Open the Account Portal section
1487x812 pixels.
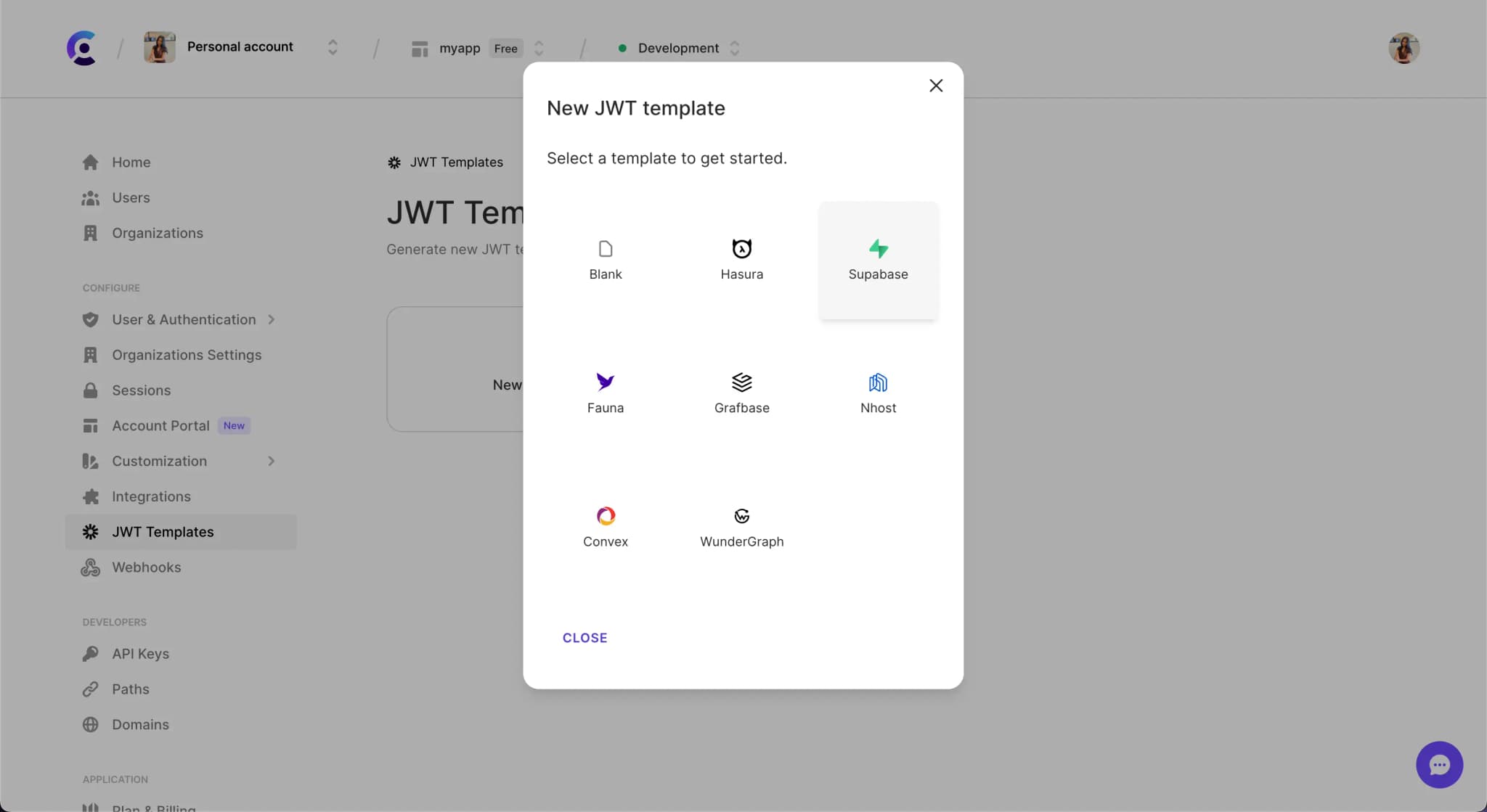pyautogui.click(x=160, y=425)
